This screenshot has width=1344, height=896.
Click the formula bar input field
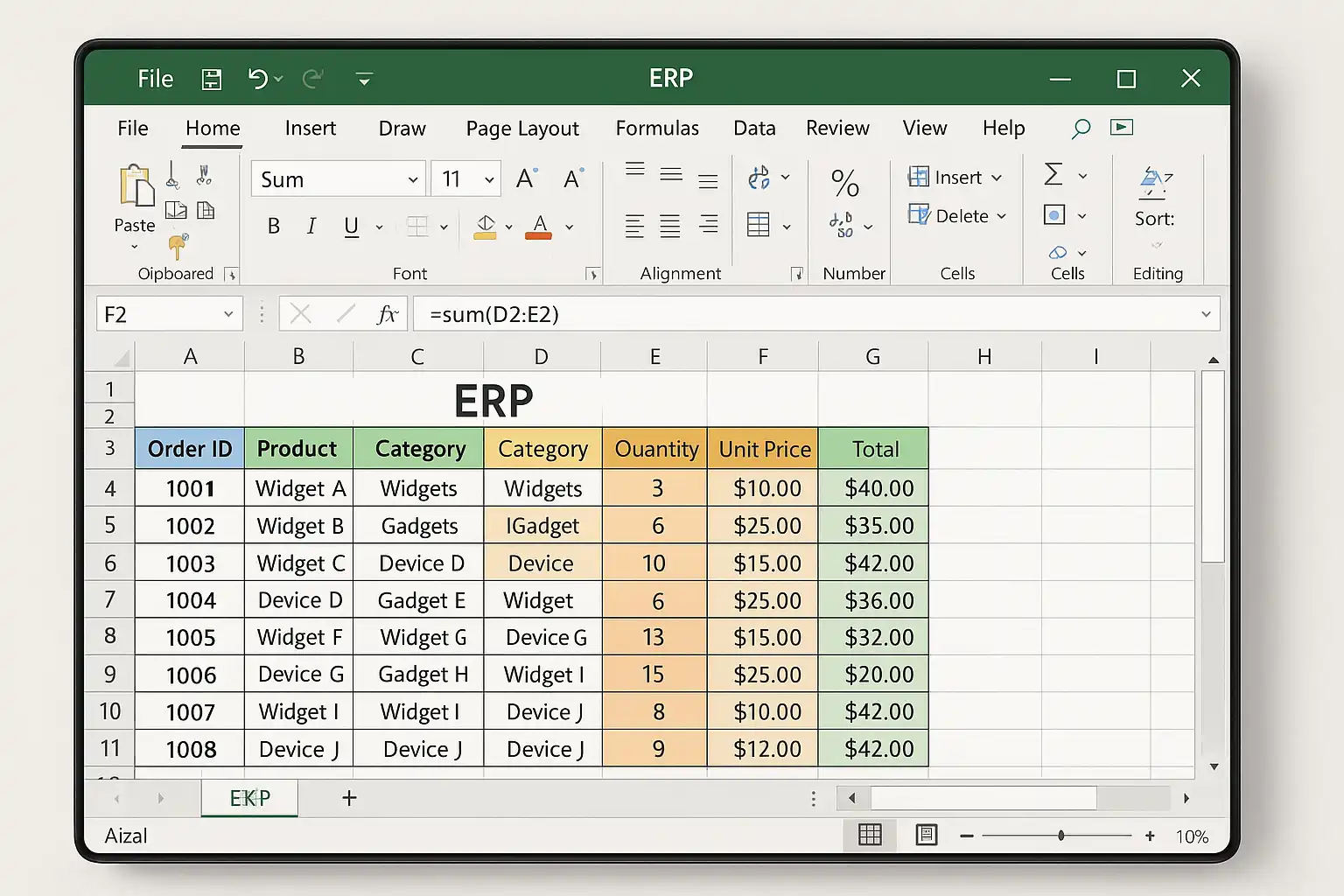pos(805,314)
